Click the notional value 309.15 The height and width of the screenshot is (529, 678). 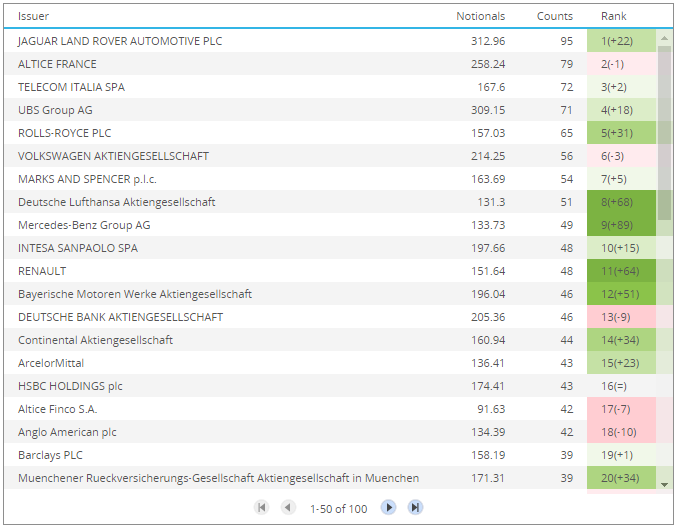pyautogui.click(x=488, y=110)
